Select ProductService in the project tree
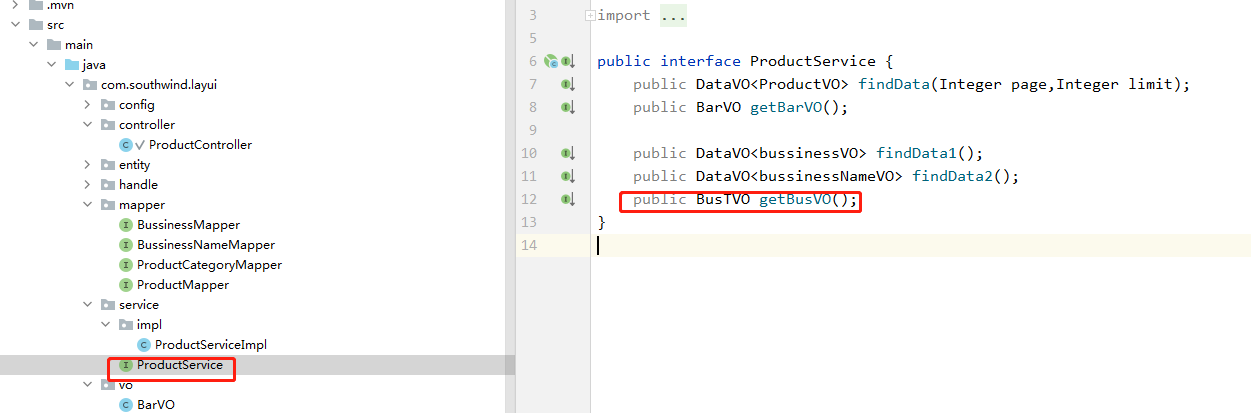This screenshot has height=413, width=1251. click(180, 365)
